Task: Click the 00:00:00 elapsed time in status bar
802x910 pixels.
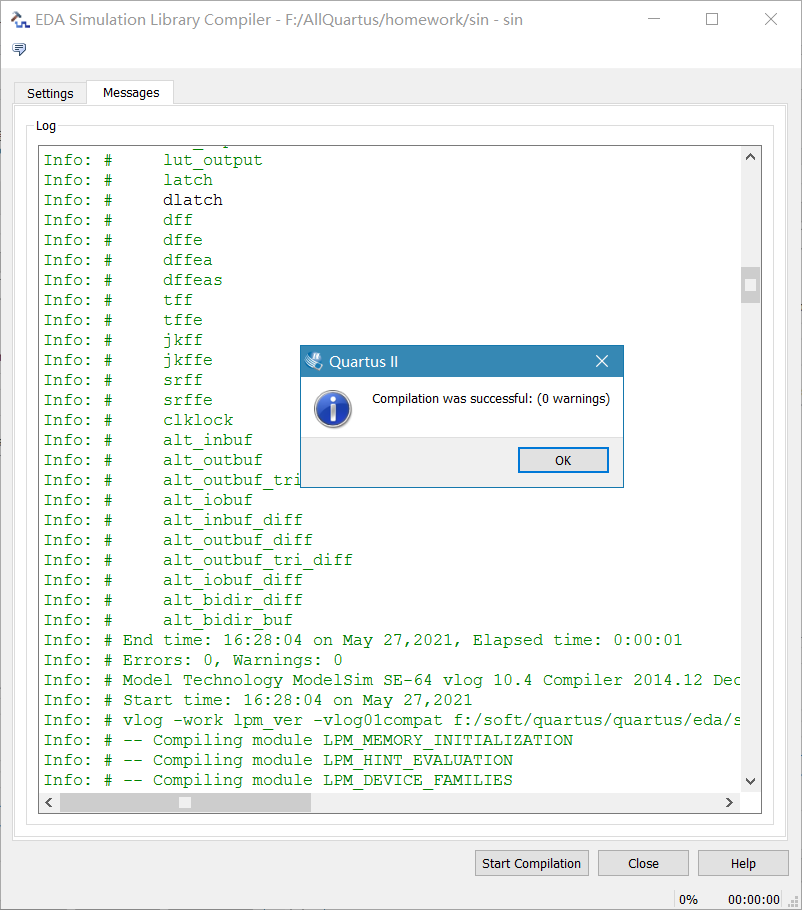Action: 754,900
